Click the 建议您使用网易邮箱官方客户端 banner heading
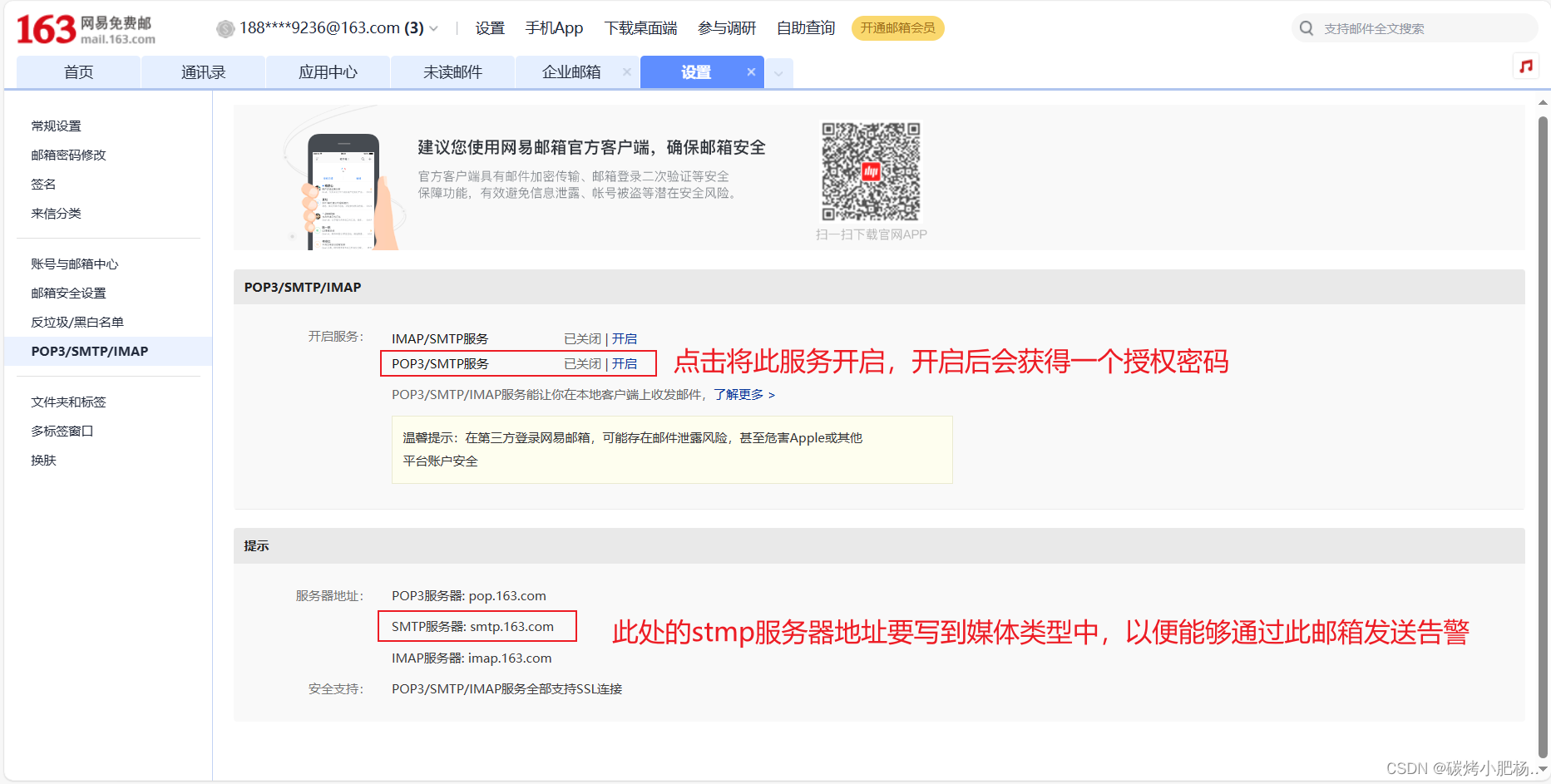This screenshot has height=784, width=1551. [x=591, y=147]
